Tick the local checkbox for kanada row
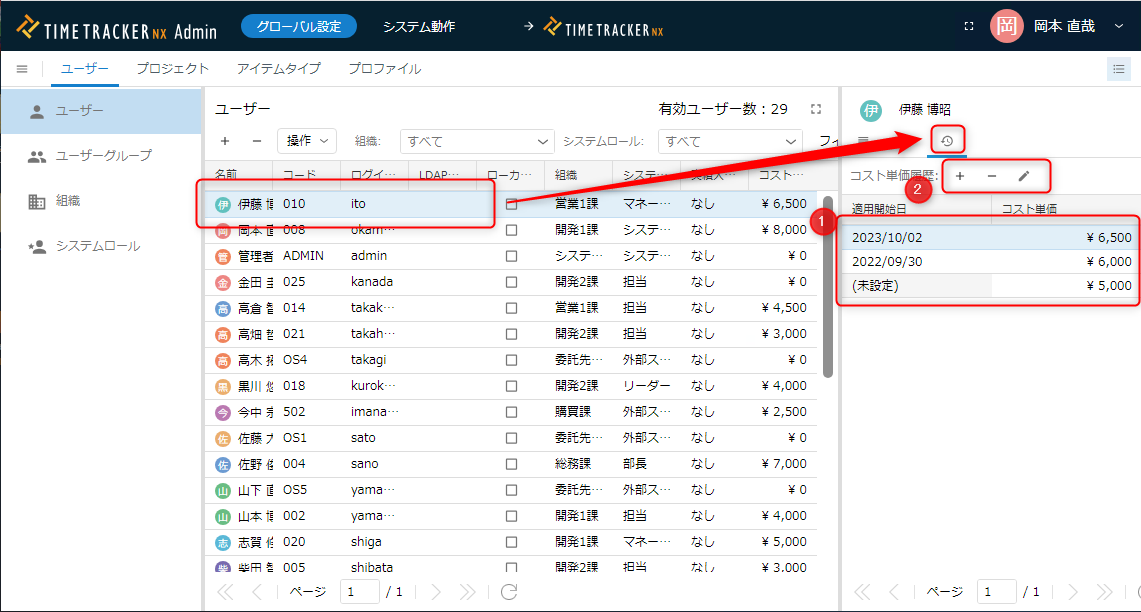The height and width of the screenshot is (612, 1141). [512, 282]
